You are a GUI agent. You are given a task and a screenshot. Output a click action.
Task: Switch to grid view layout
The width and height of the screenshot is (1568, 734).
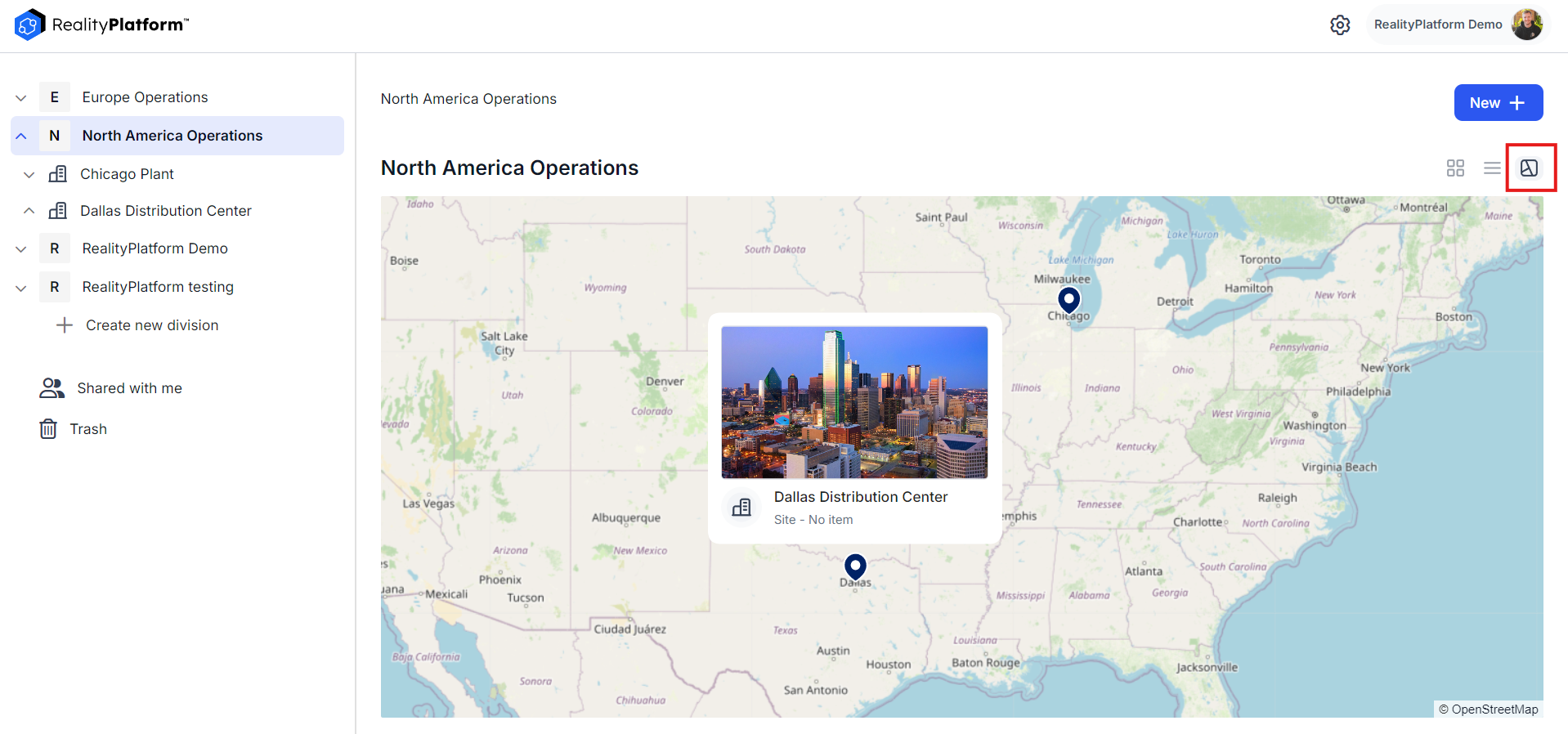pos(1455,168)
